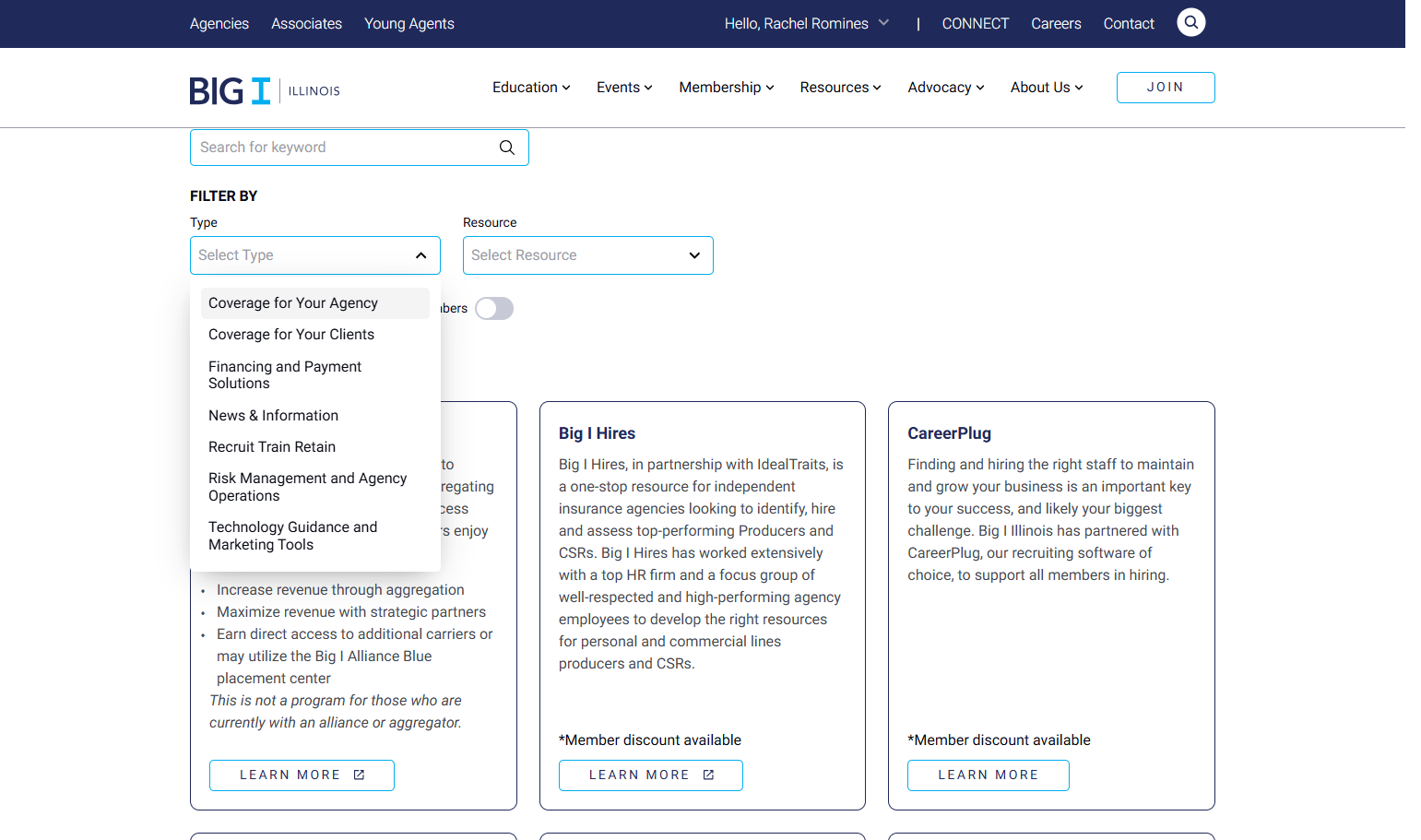Click external link icon on Big I Hires button
This screenshot has width=1421, height=840.
point(708,775)
